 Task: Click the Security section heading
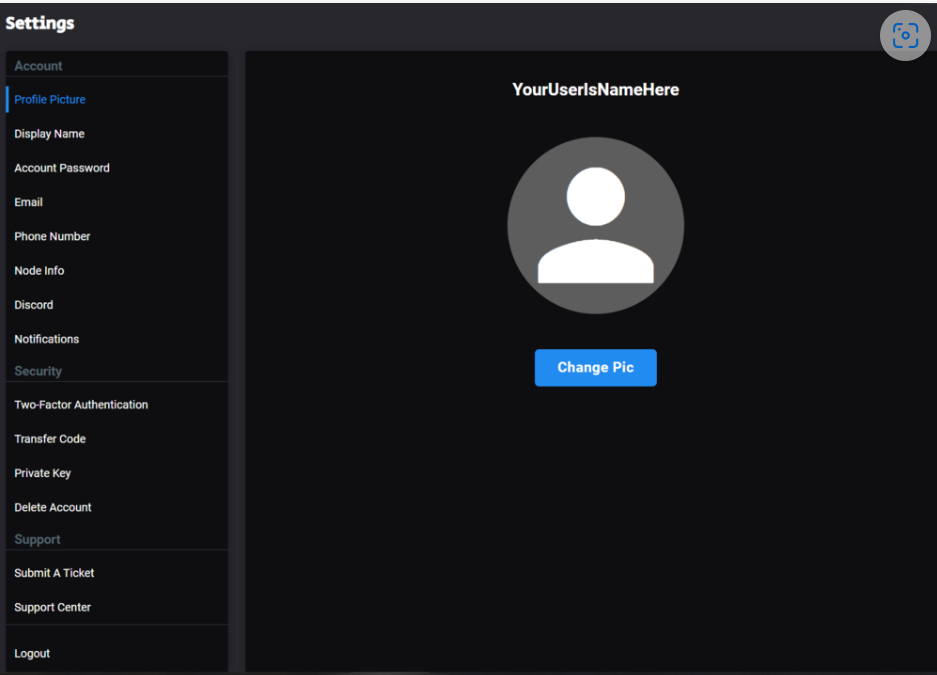[38, 371]
